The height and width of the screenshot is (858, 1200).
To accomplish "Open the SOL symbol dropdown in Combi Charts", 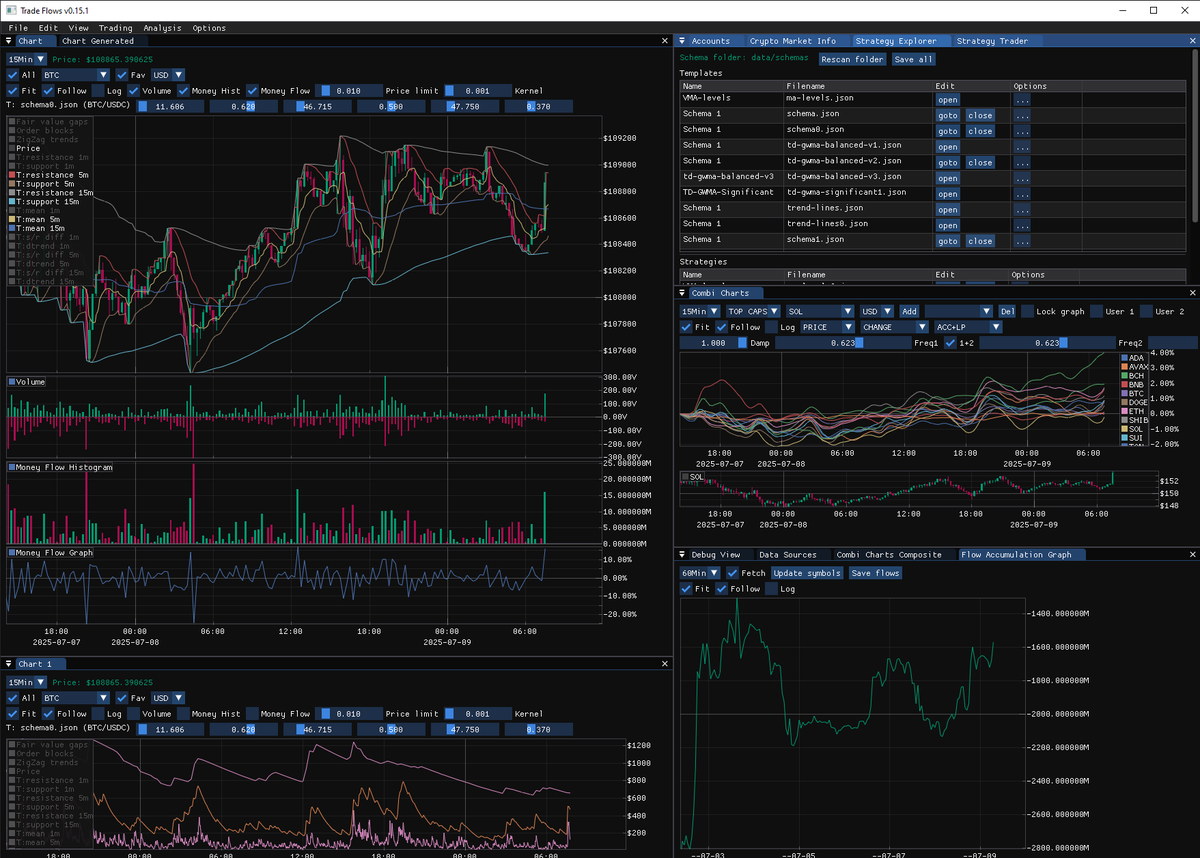I will point(819,311).
